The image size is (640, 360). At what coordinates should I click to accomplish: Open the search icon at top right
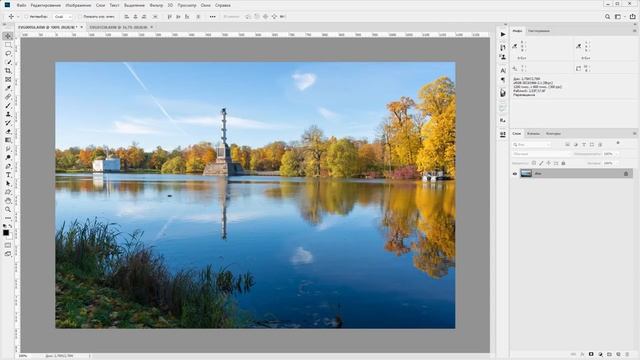click(607, 17)
